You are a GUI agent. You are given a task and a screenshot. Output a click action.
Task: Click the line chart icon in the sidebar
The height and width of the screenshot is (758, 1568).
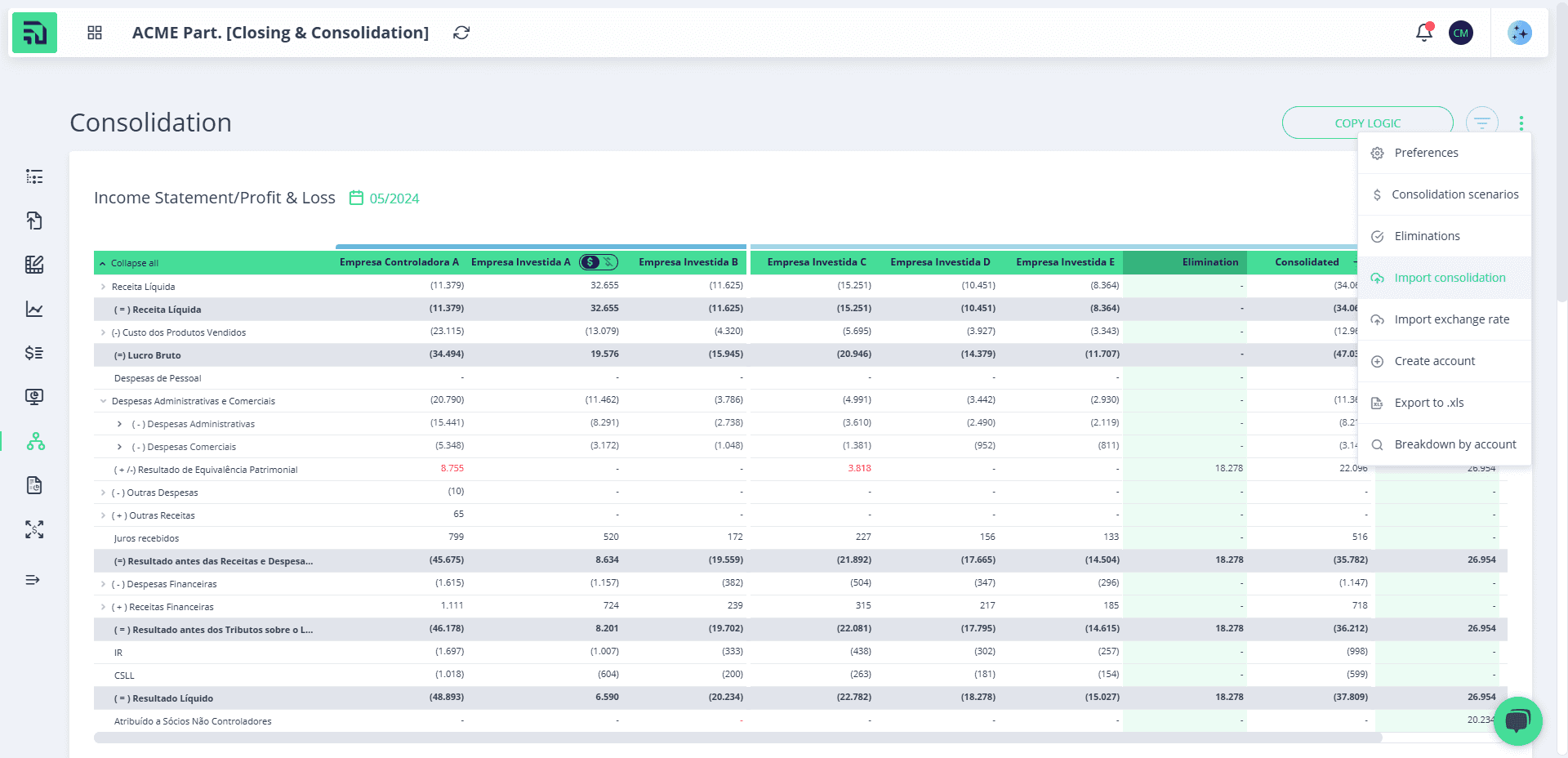coord(34,309)
